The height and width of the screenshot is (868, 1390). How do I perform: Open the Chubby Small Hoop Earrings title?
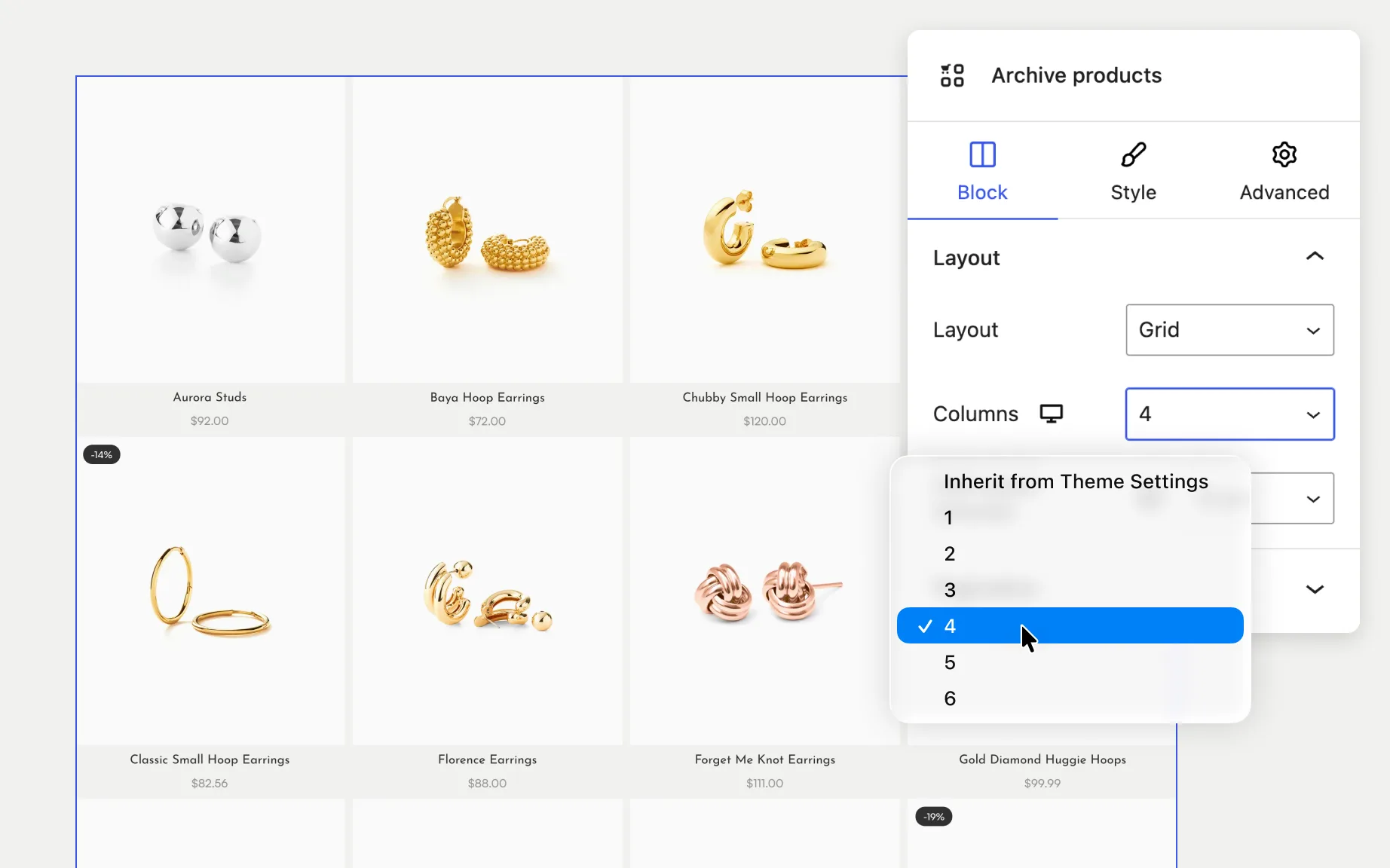[765, 397]
